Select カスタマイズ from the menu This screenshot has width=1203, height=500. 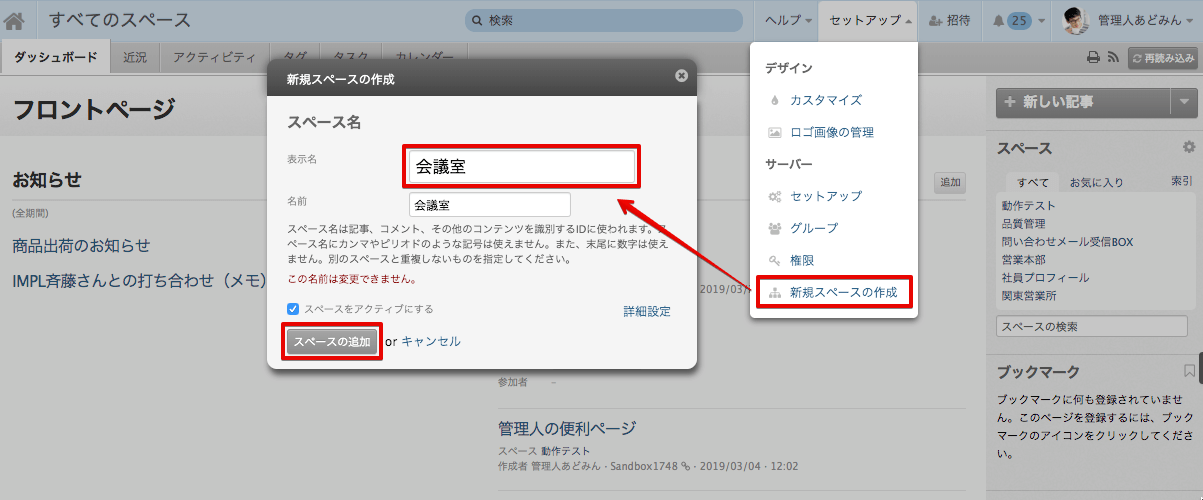pos(825,100)
